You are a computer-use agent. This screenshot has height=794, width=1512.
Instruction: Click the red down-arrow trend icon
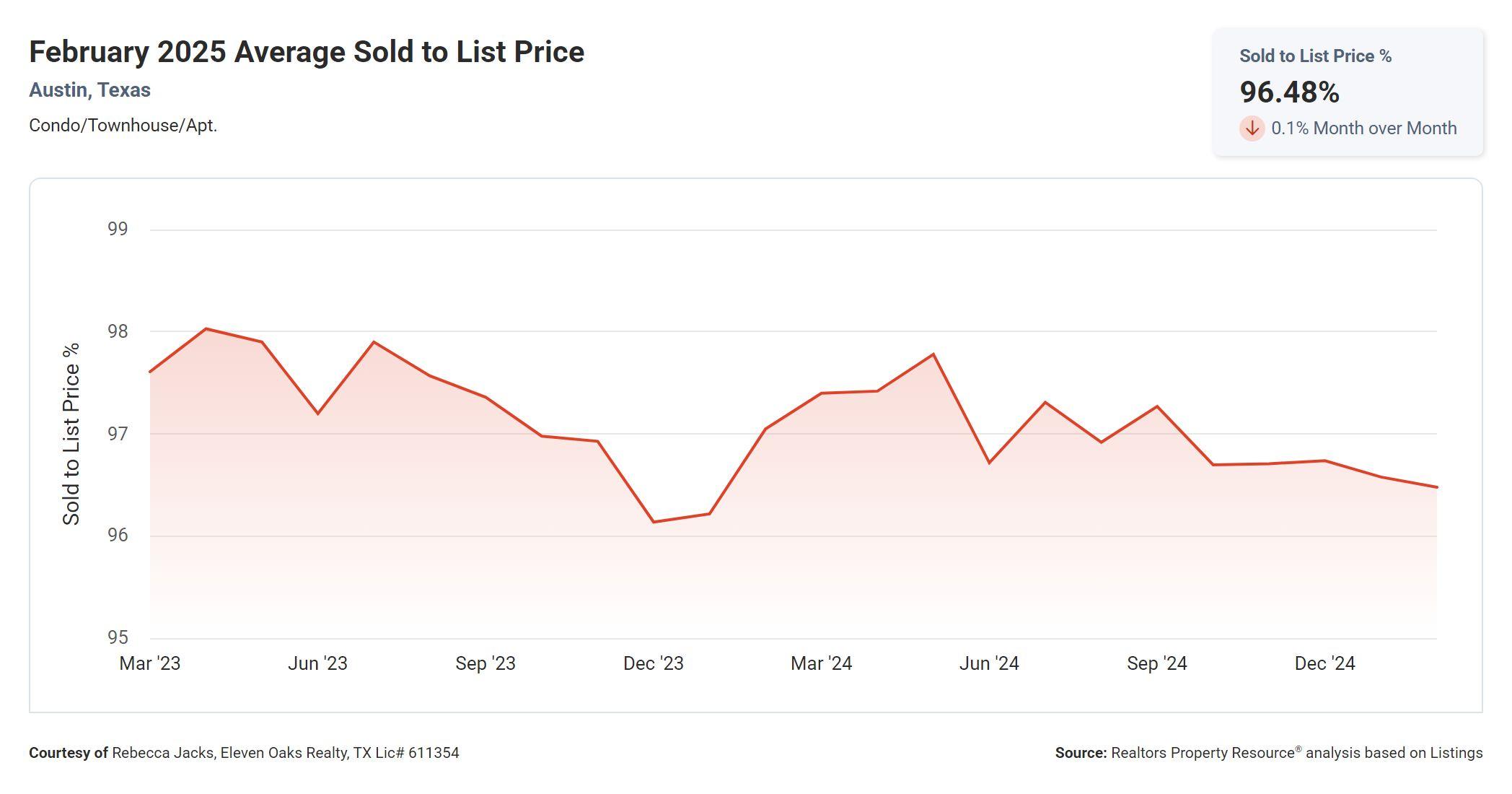coord(1252,128)
